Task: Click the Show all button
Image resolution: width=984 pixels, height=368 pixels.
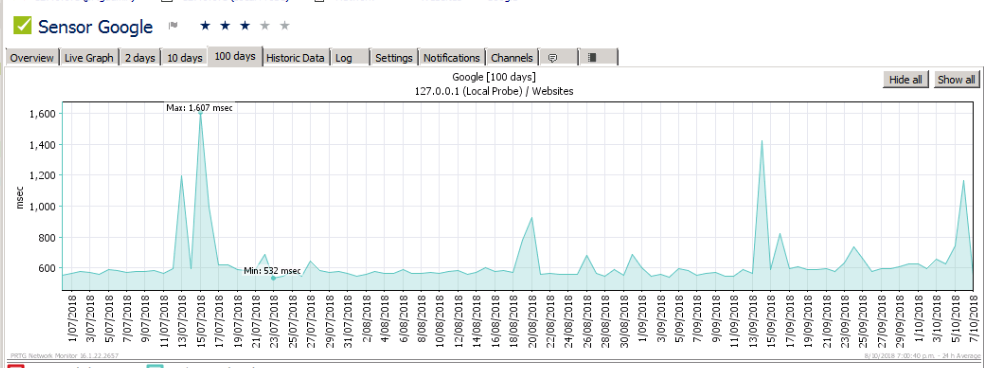Action: pyautogui.click(x=956, y=79)
